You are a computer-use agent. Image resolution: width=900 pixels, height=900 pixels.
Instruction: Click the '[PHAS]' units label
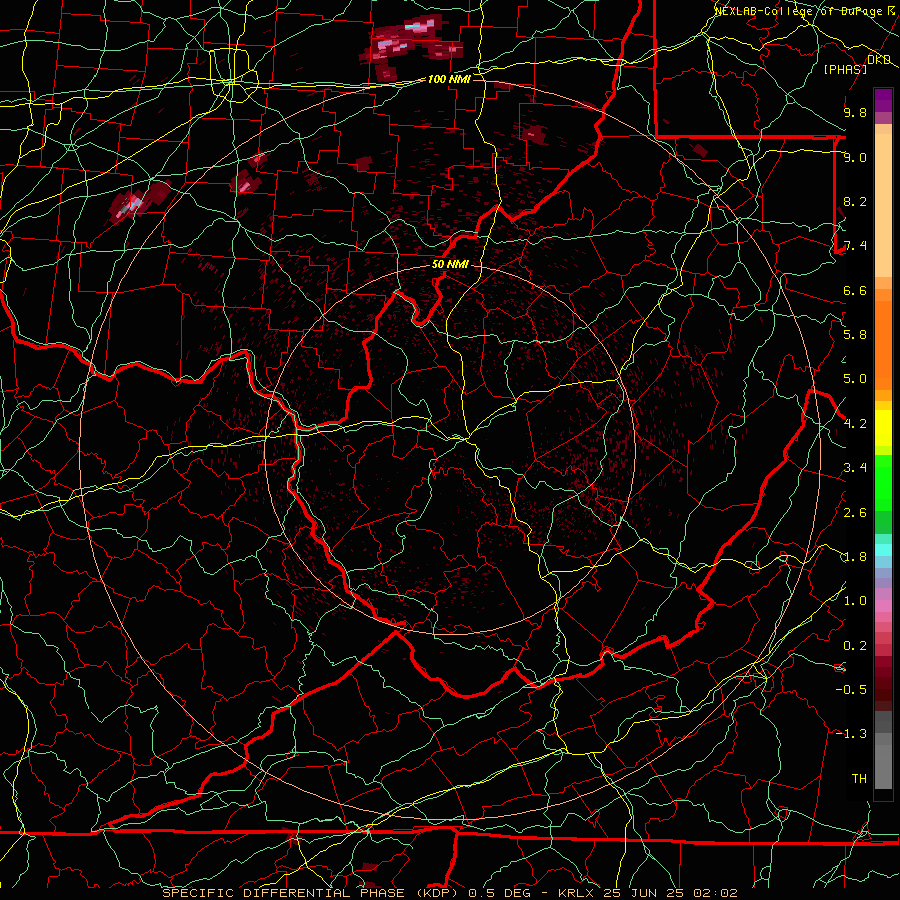point(845,69)
